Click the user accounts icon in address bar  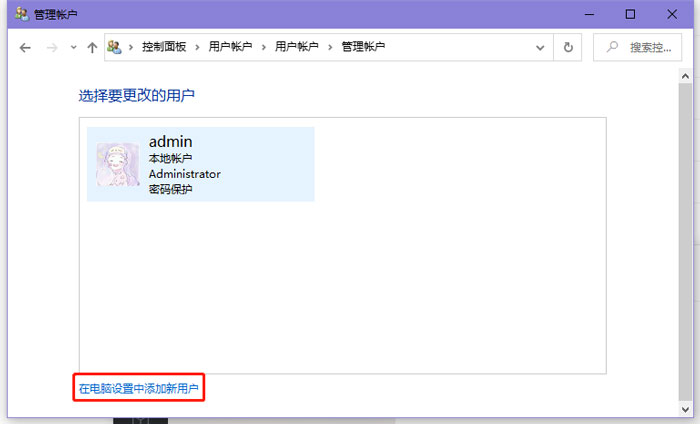click(x=115, y=47)
